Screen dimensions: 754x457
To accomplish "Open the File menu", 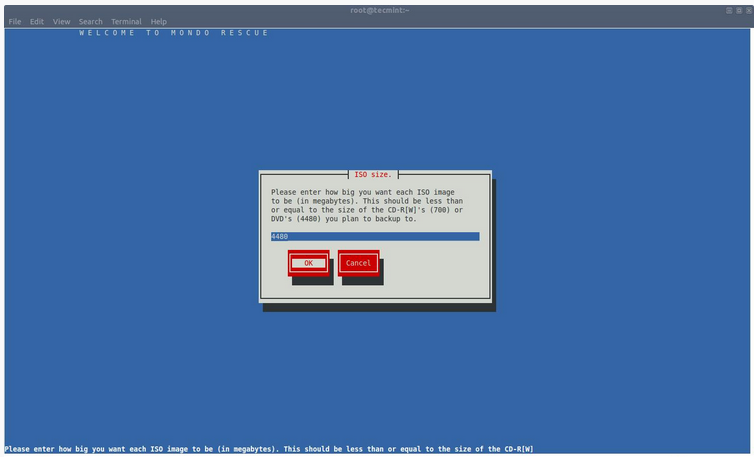I will [14, 21].
